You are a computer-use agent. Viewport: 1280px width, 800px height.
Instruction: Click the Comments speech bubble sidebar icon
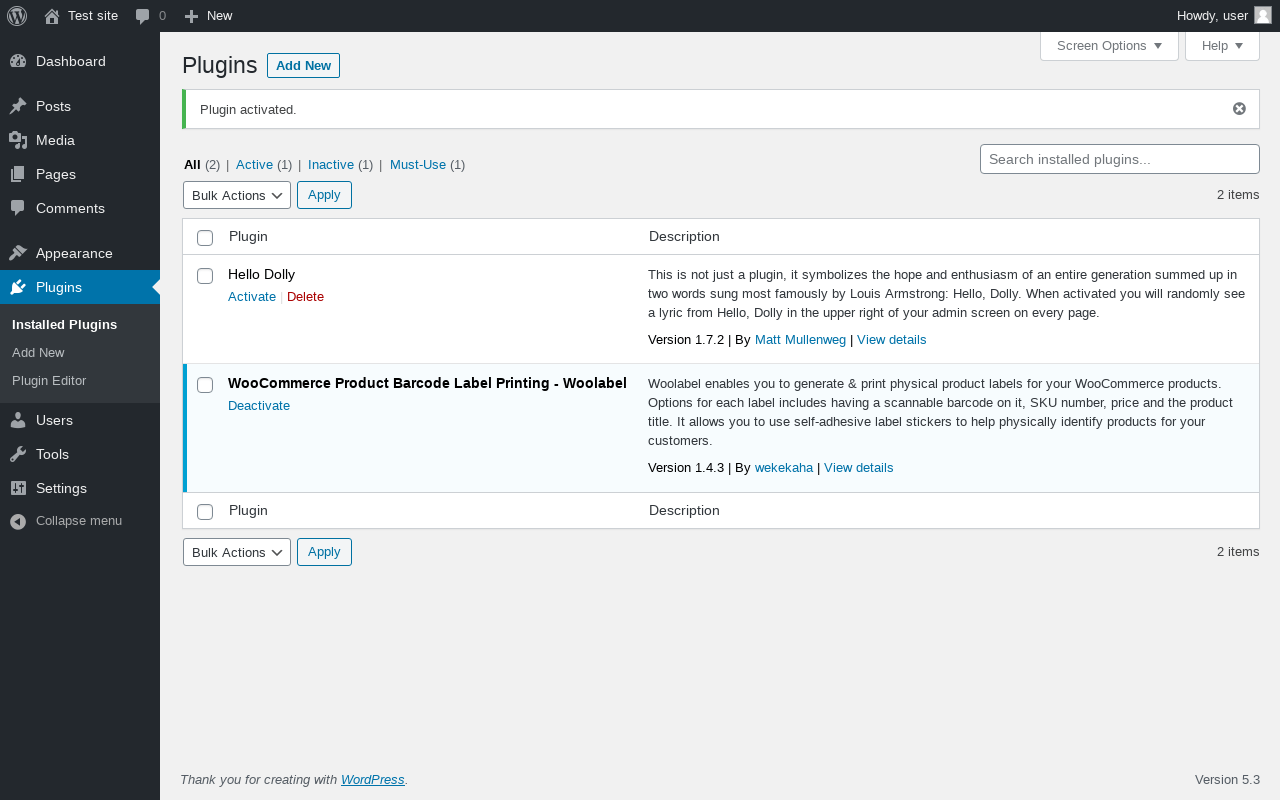18,208
